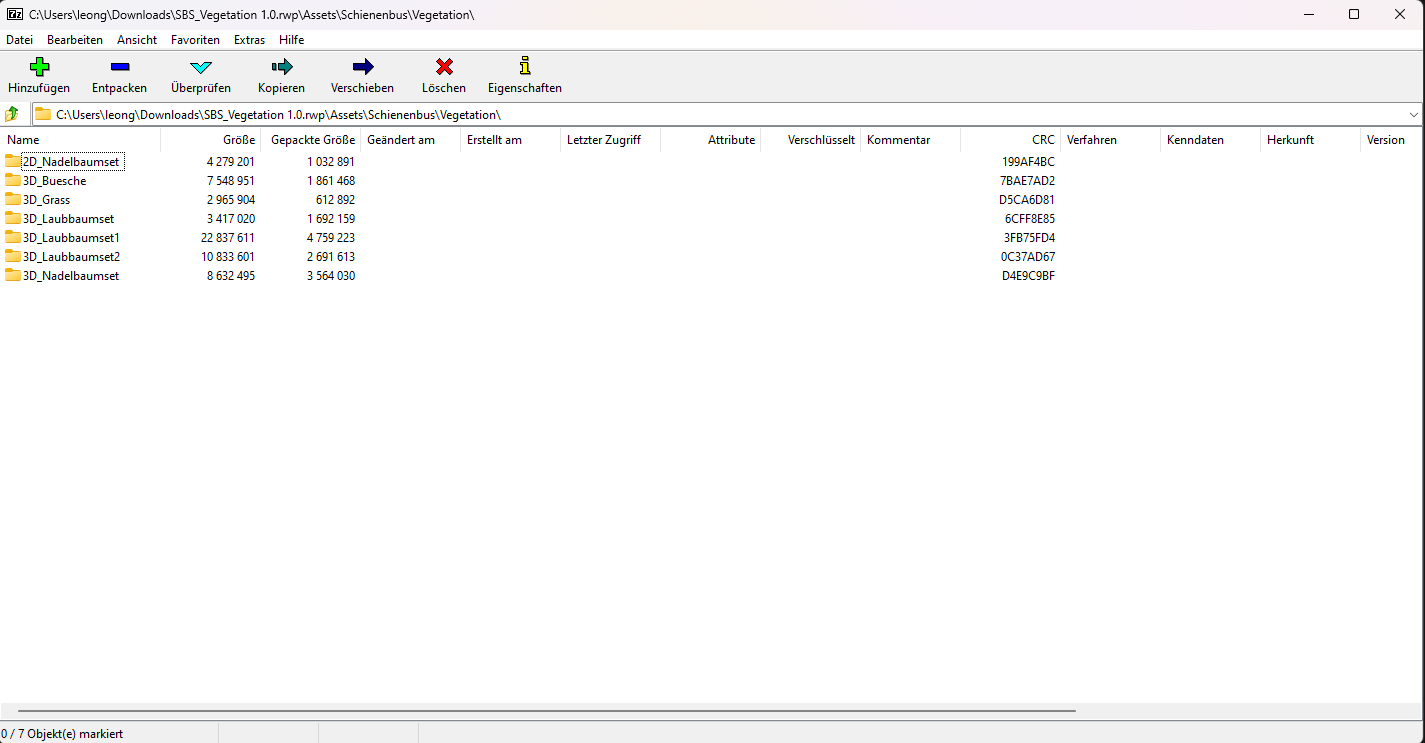
Task: Click the Kopieren arrow icon
Action: tap(281, 67)
